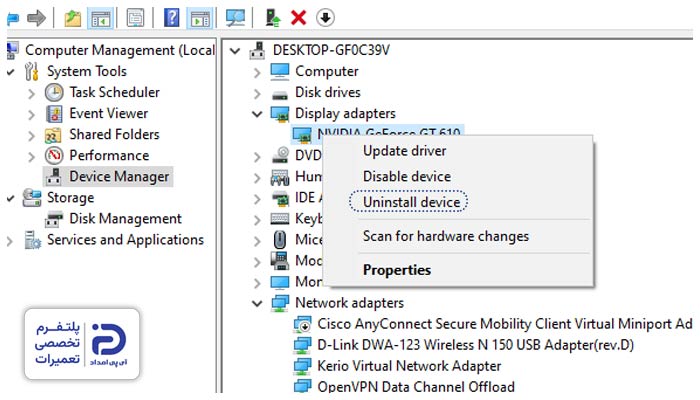Select Scan for hardware changes menu entry
700x400 pixels.
click(446, 236)
